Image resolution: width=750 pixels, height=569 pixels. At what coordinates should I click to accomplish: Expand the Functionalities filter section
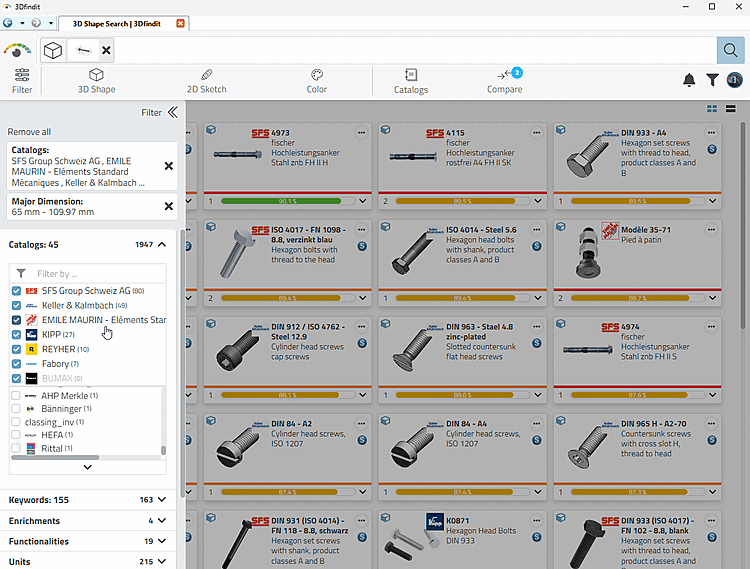point(88,541)
